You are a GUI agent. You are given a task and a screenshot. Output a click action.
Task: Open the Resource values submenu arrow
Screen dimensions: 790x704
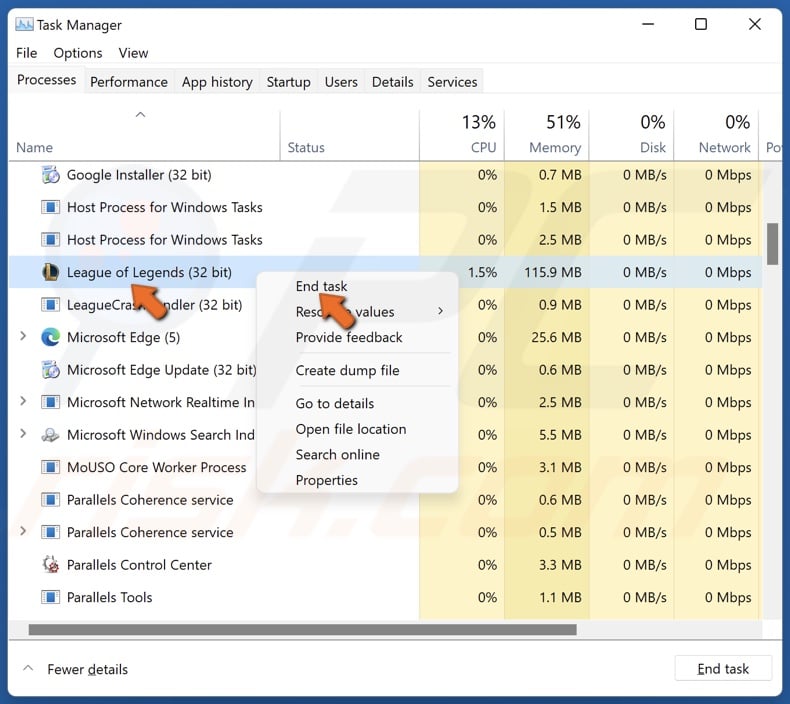pyautogui.click(x=440, y=311)
